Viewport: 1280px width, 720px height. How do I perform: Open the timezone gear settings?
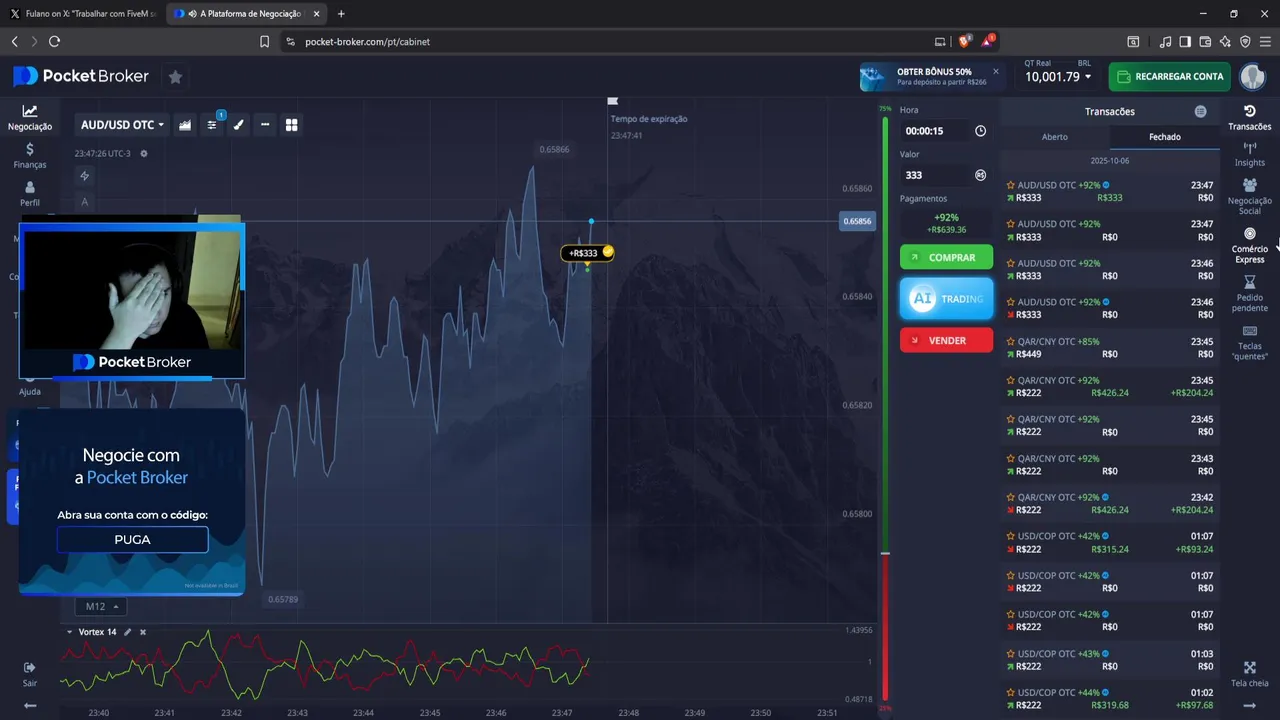[144, 154]
